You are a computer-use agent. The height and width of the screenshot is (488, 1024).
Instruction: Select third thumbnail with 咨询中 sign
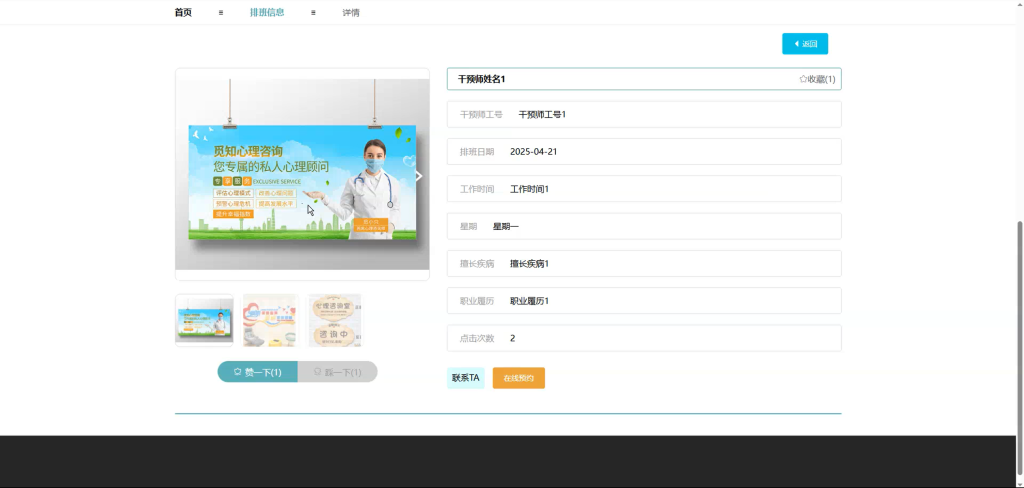(x=334, y=320)
